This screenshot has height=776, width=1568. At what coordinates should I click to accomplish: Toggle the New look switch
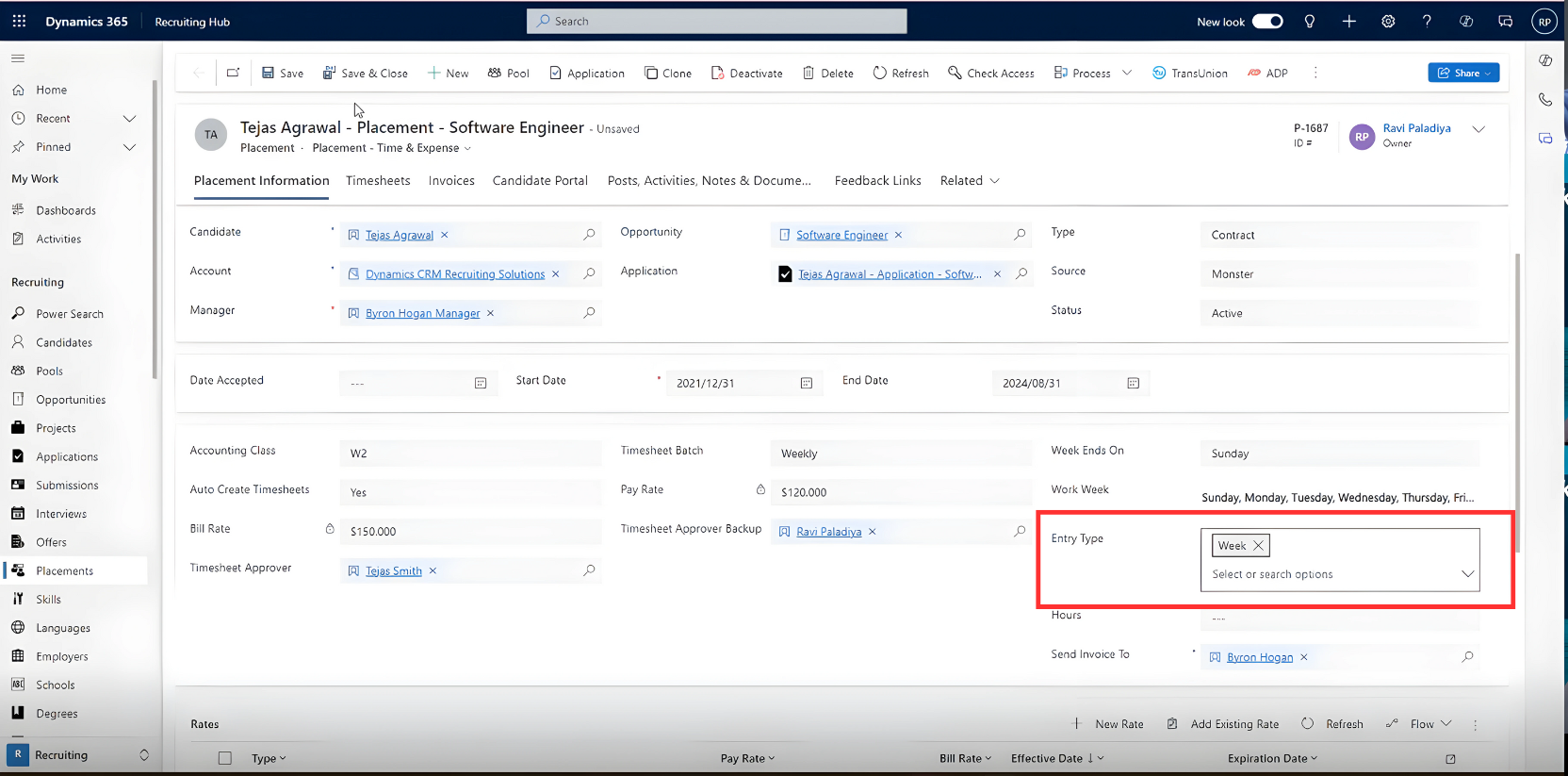[x=1267, y=22]
